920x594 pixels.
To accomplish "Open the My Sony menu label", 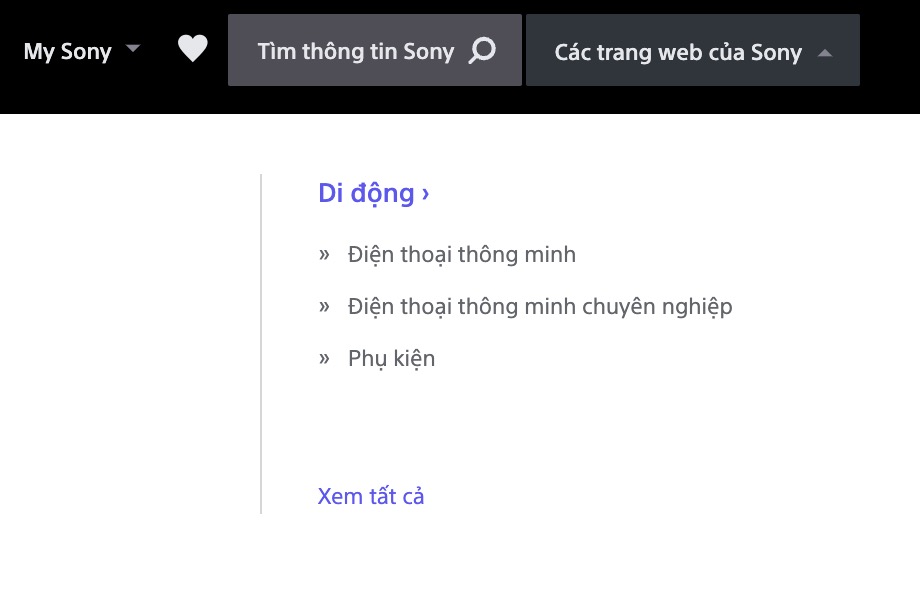I will [x=67, y=51].
